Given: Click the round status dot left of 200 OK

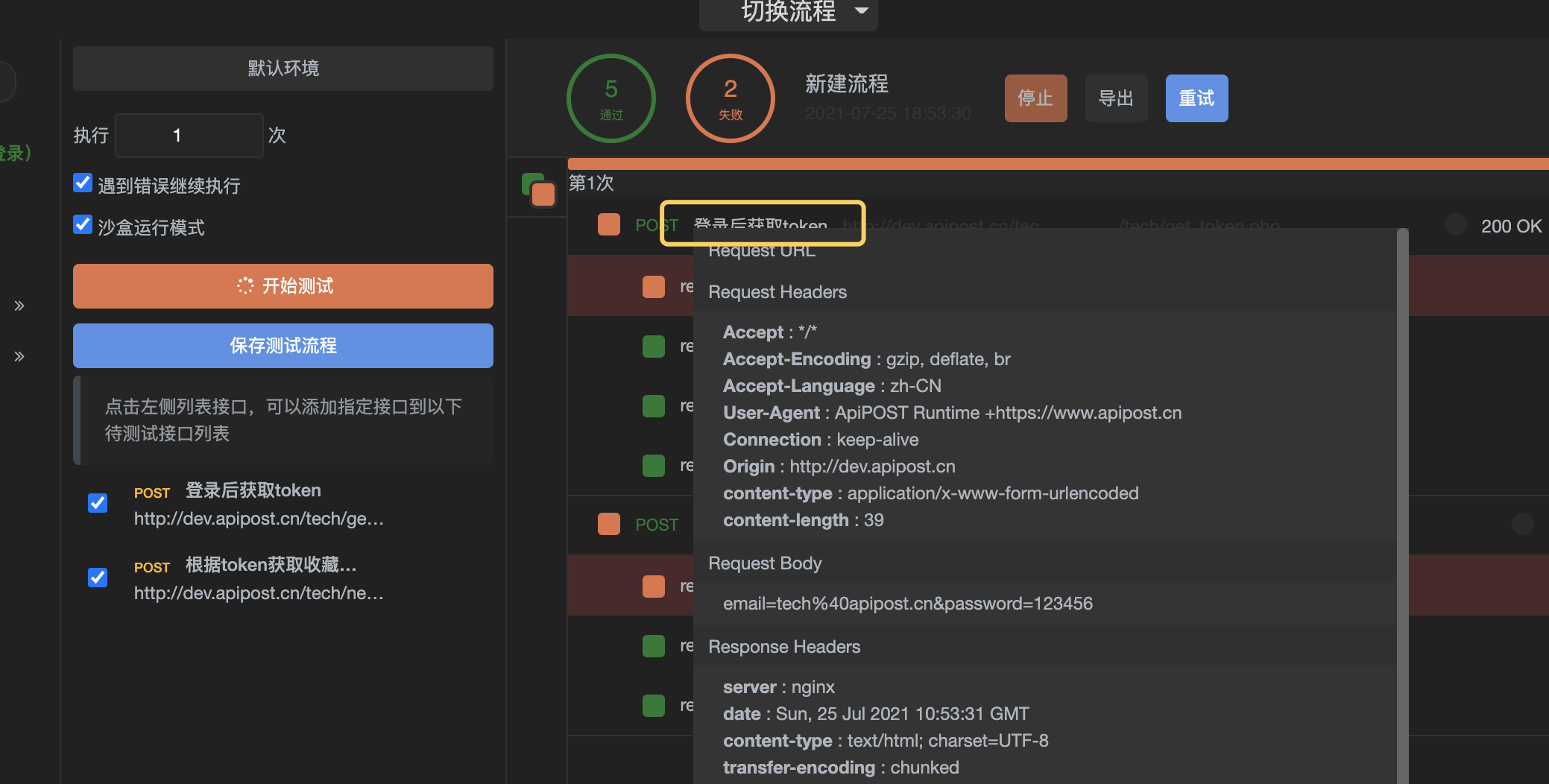Looking at the screenshot, I should coord(1455,224).
